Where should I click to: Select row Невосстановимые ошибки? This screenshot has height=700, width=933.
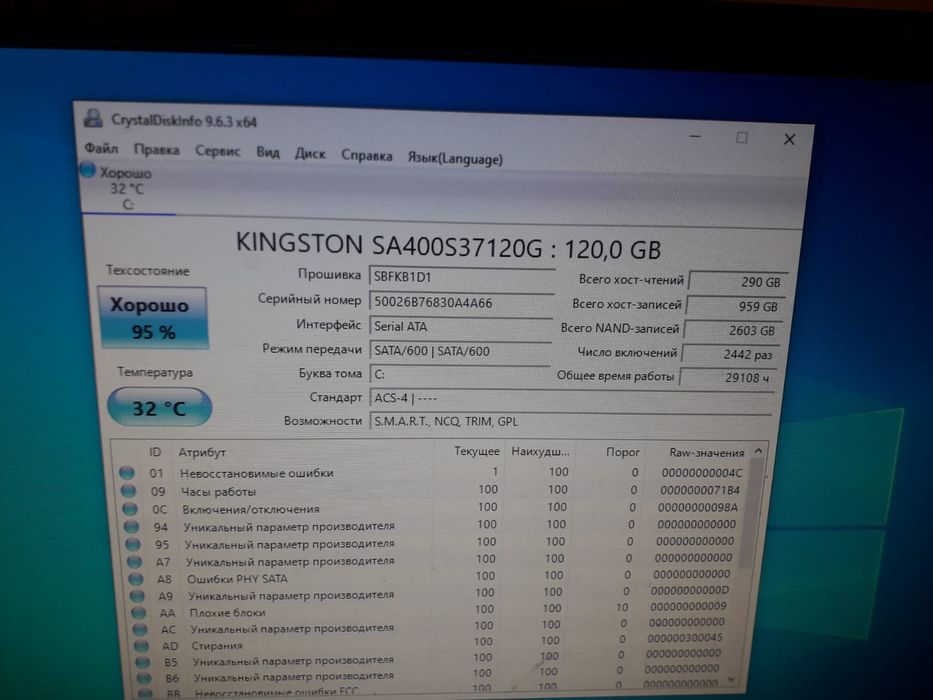pyautogui.click(x=431, y=473)
